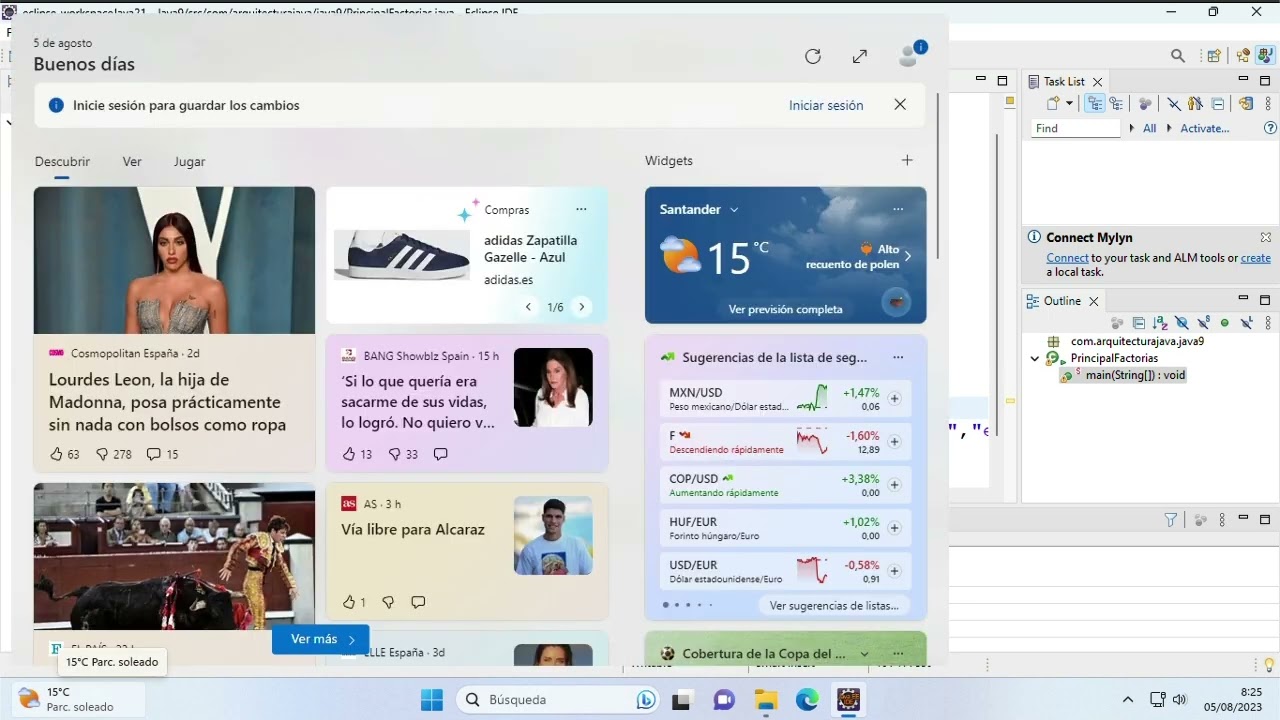Click Focus on Workweek icon in Task List

pos(1145,103)
